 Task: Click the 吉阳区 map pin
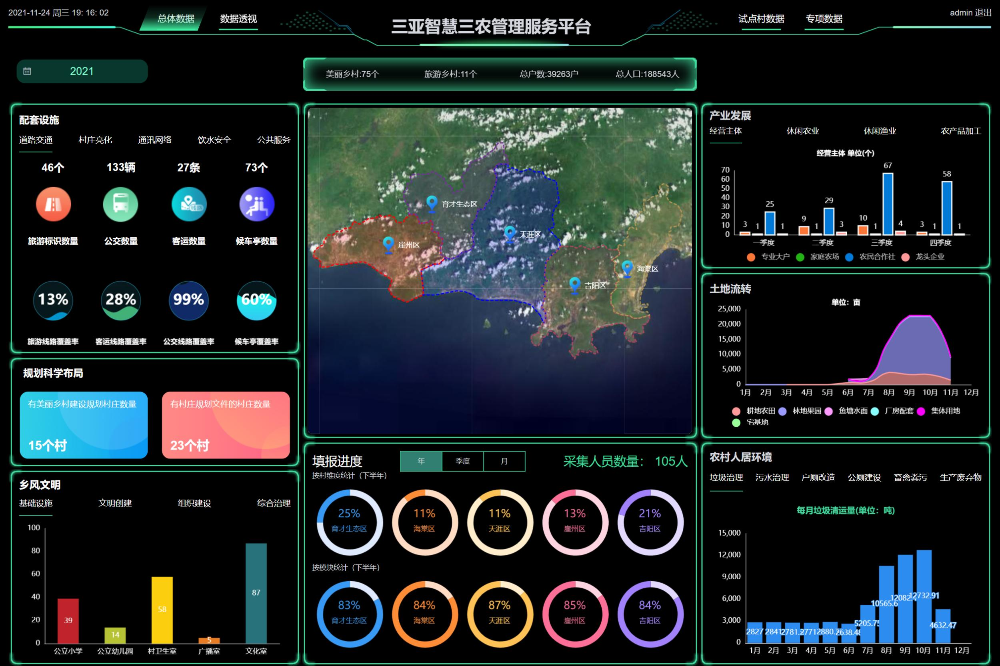pos(575,285)
